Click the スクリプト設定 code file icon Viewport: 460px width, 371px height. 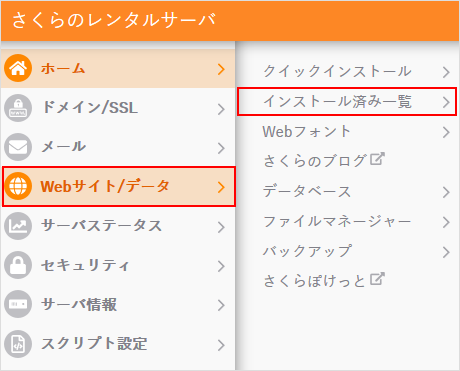[x=18, y=344]
